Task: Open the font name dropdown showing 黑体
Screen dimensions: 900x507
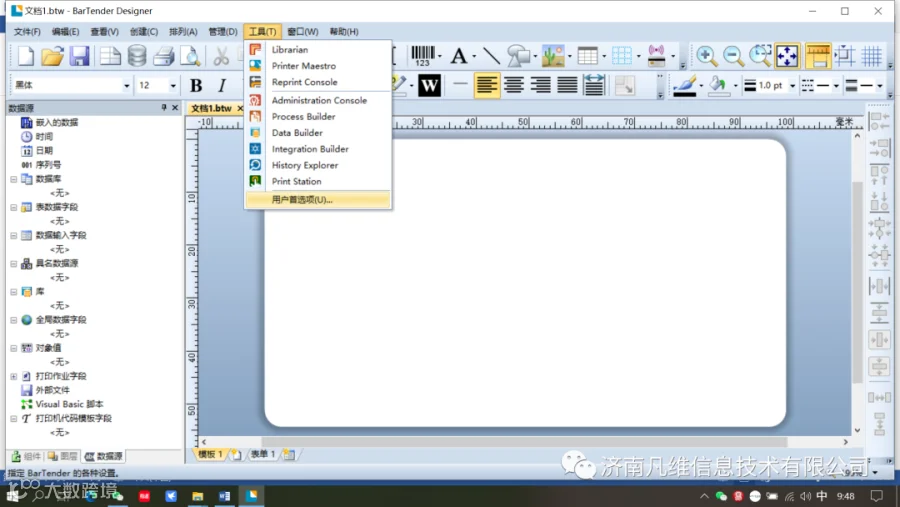Action: pos(71,86)
